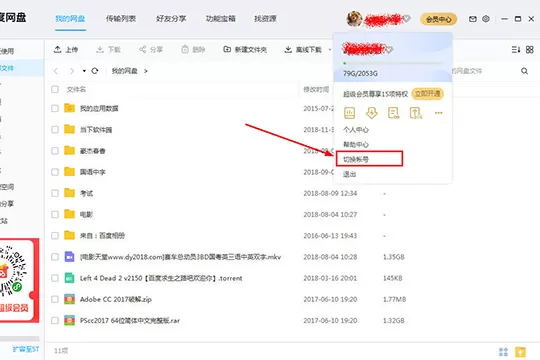Screen dimensions: 540x360
Task: Go back with the left arrow navigation icon
Action: 56,71
